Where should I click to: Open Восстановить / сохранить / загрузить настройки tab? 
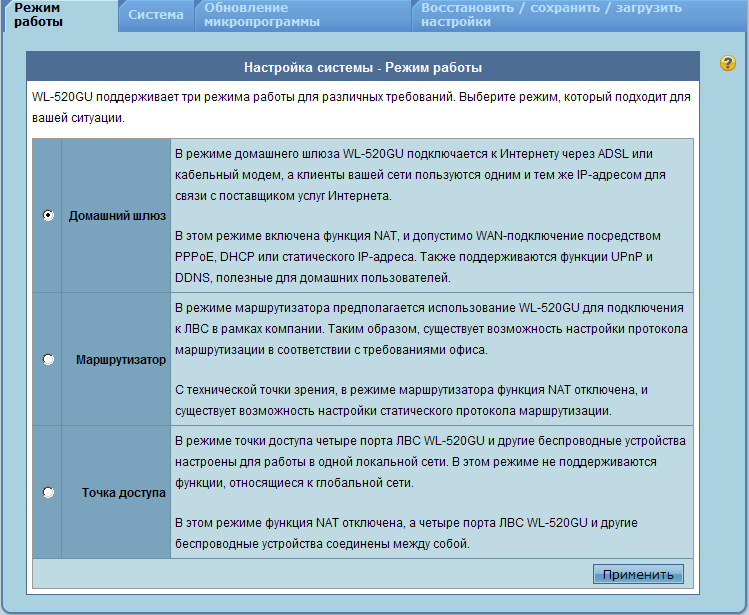580,15
